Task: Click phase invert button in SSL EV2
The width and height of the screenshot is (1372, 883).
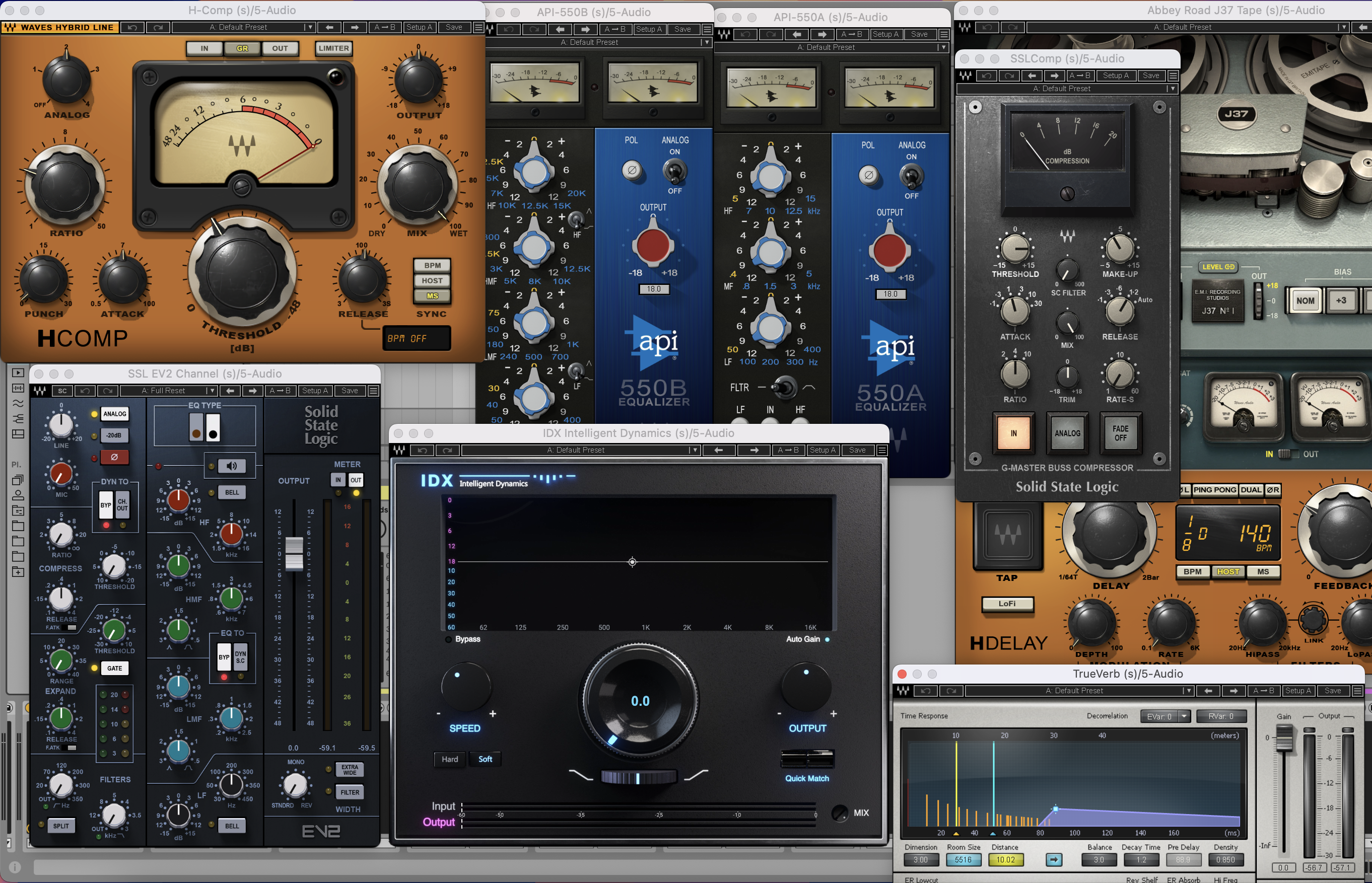Action: click(x=114, y=457)
